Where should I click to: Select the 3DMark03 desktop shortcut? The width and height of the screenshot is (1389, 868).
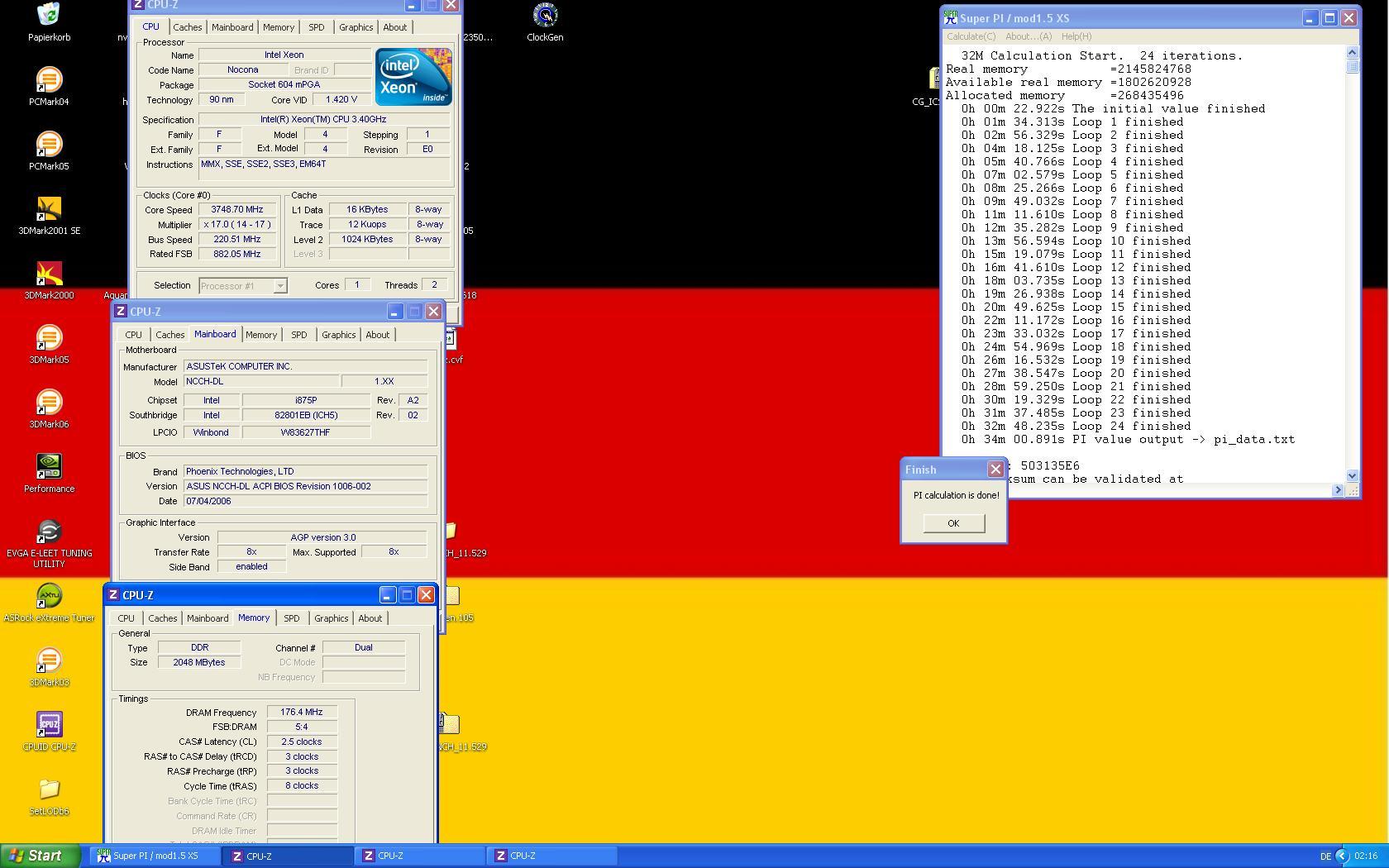point(49,661)
